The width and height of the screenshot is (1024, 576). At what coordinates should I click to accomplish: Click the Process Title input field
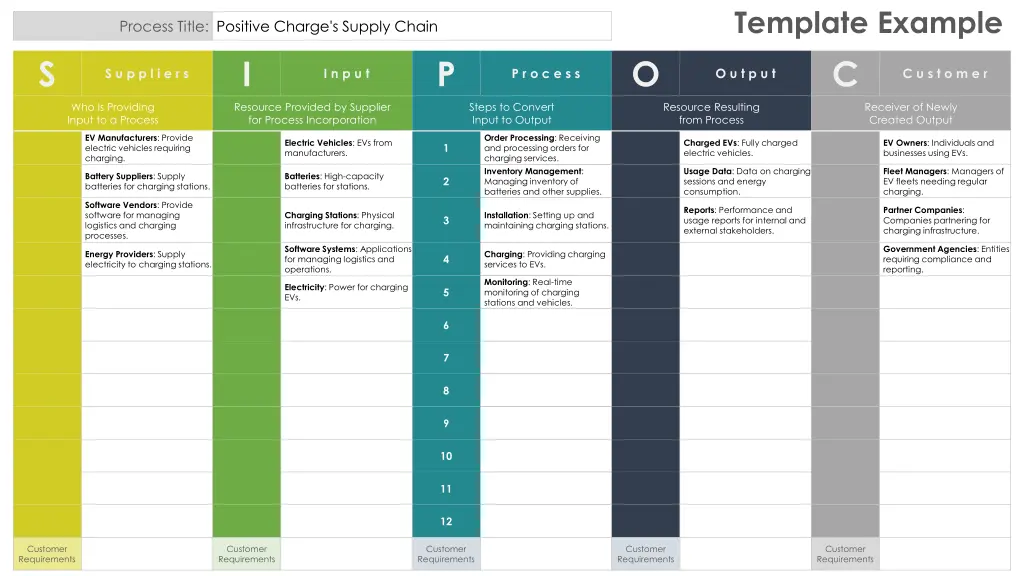pos(411,26)
